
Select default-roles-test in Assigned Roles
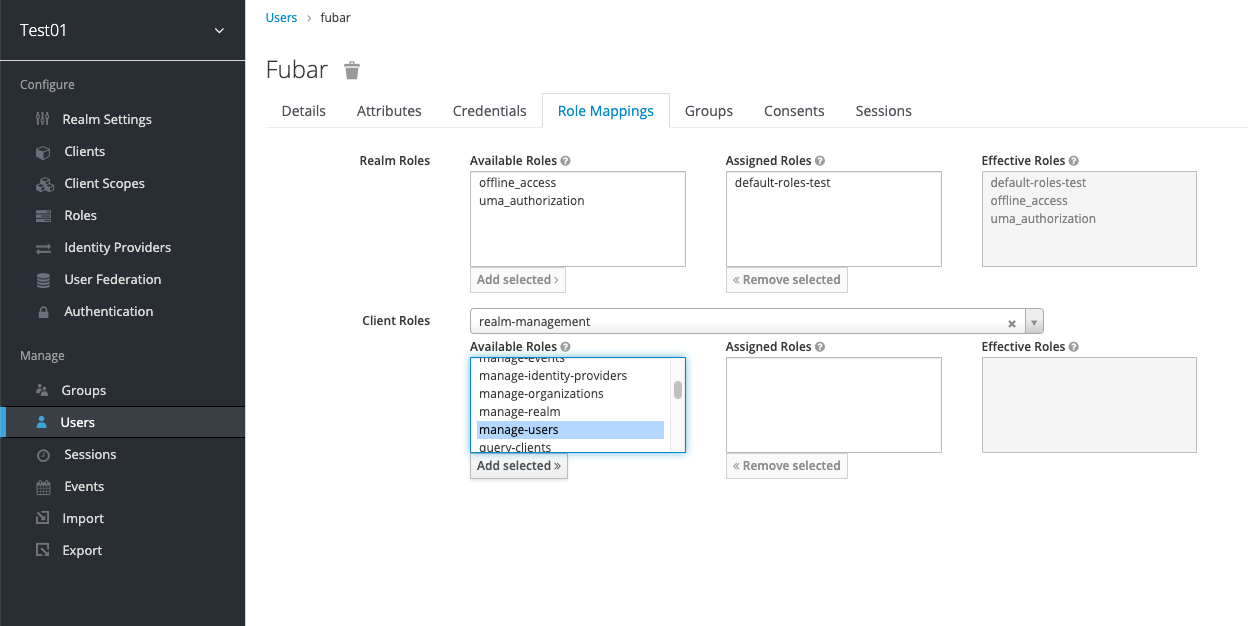pyautogui.click(x=782, y=183)
